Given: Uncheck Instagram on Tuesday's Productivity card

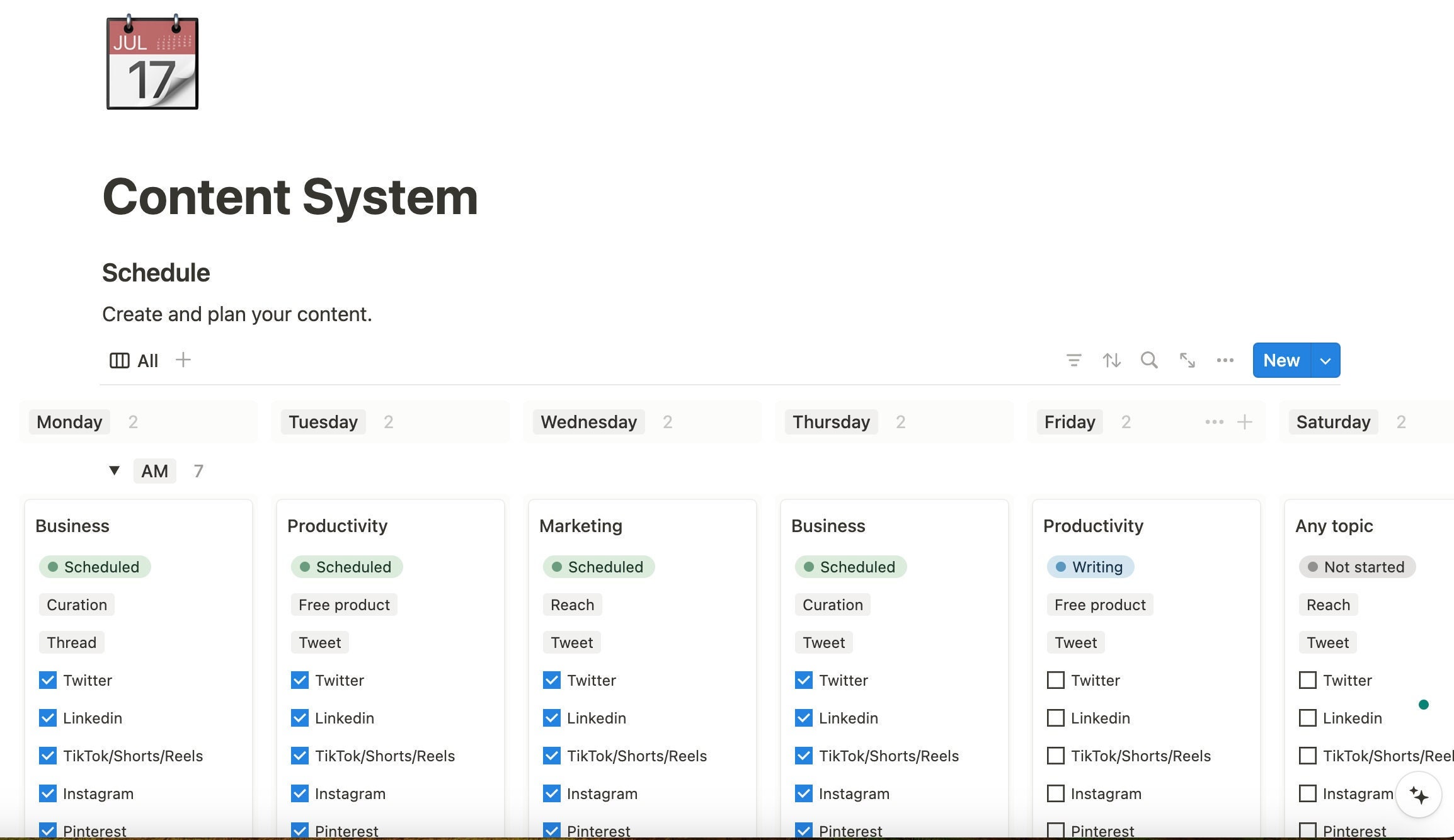Looking at the screenshot, I should coord(300,793).
